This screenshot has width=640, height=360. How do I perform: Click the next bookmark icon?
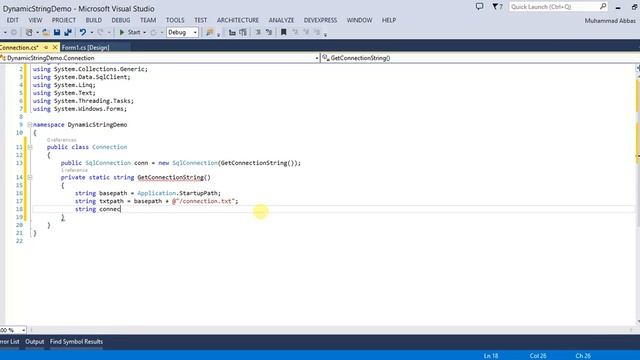[306, 32]
